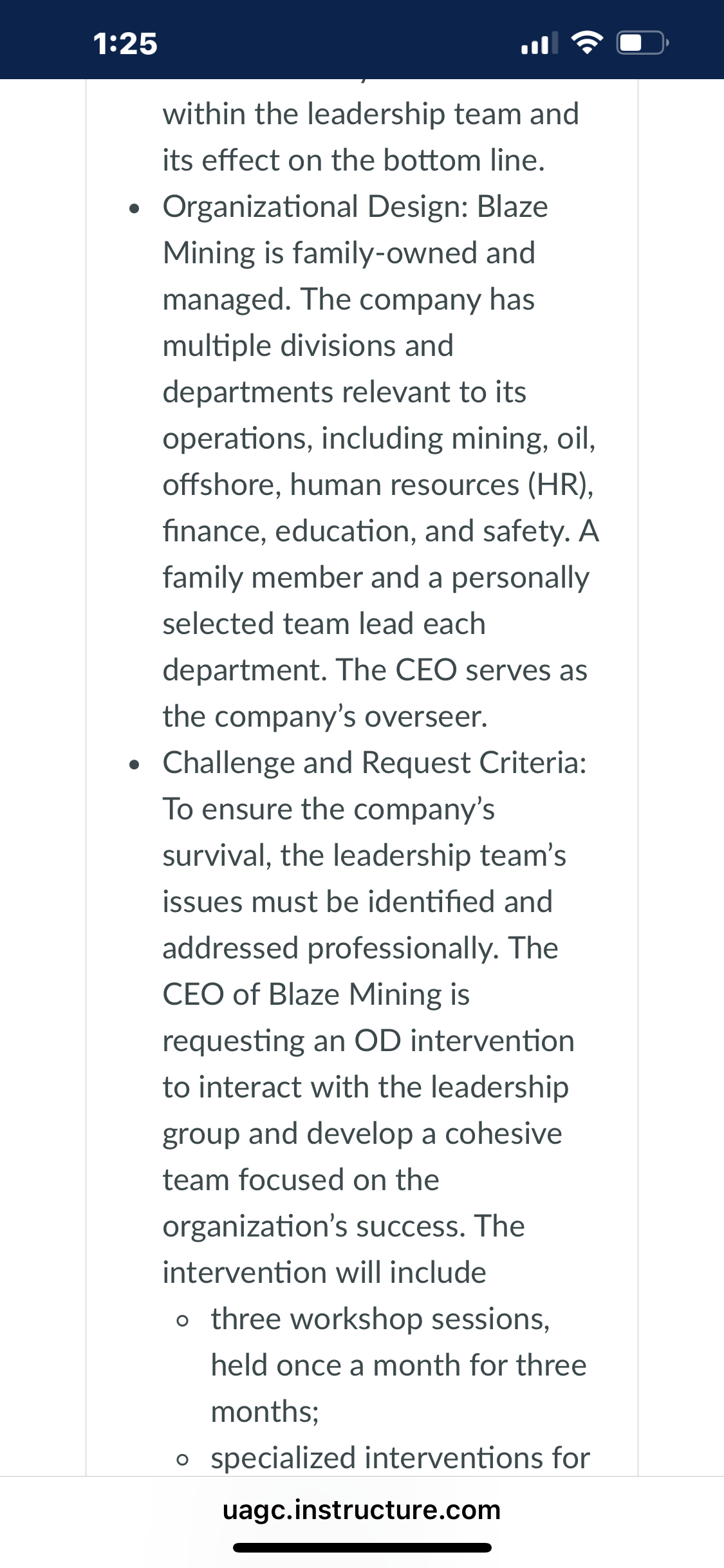Image resolution: width=724 pixels, height=1568 pixels.
Task: Tap the Wi-Fi status icon
Action: 587,44
